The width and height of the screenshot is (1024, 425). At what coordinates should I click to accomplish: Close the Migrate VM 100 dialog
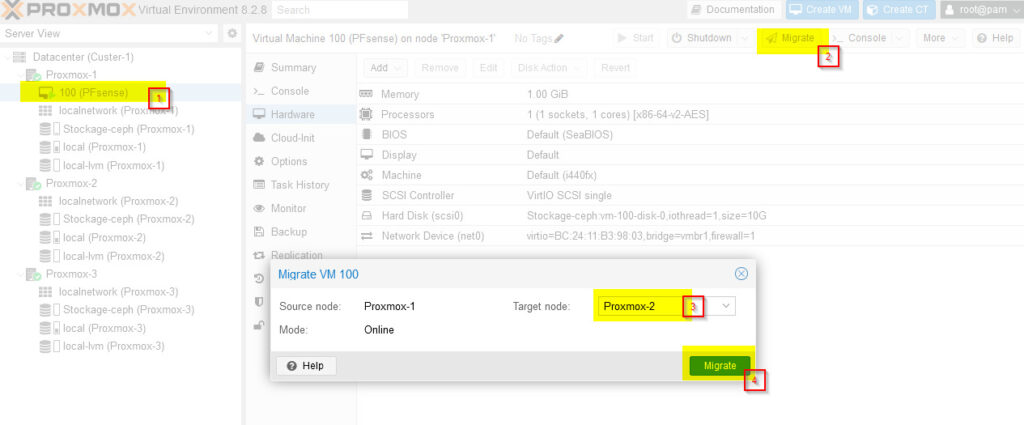tap(741, 274)
